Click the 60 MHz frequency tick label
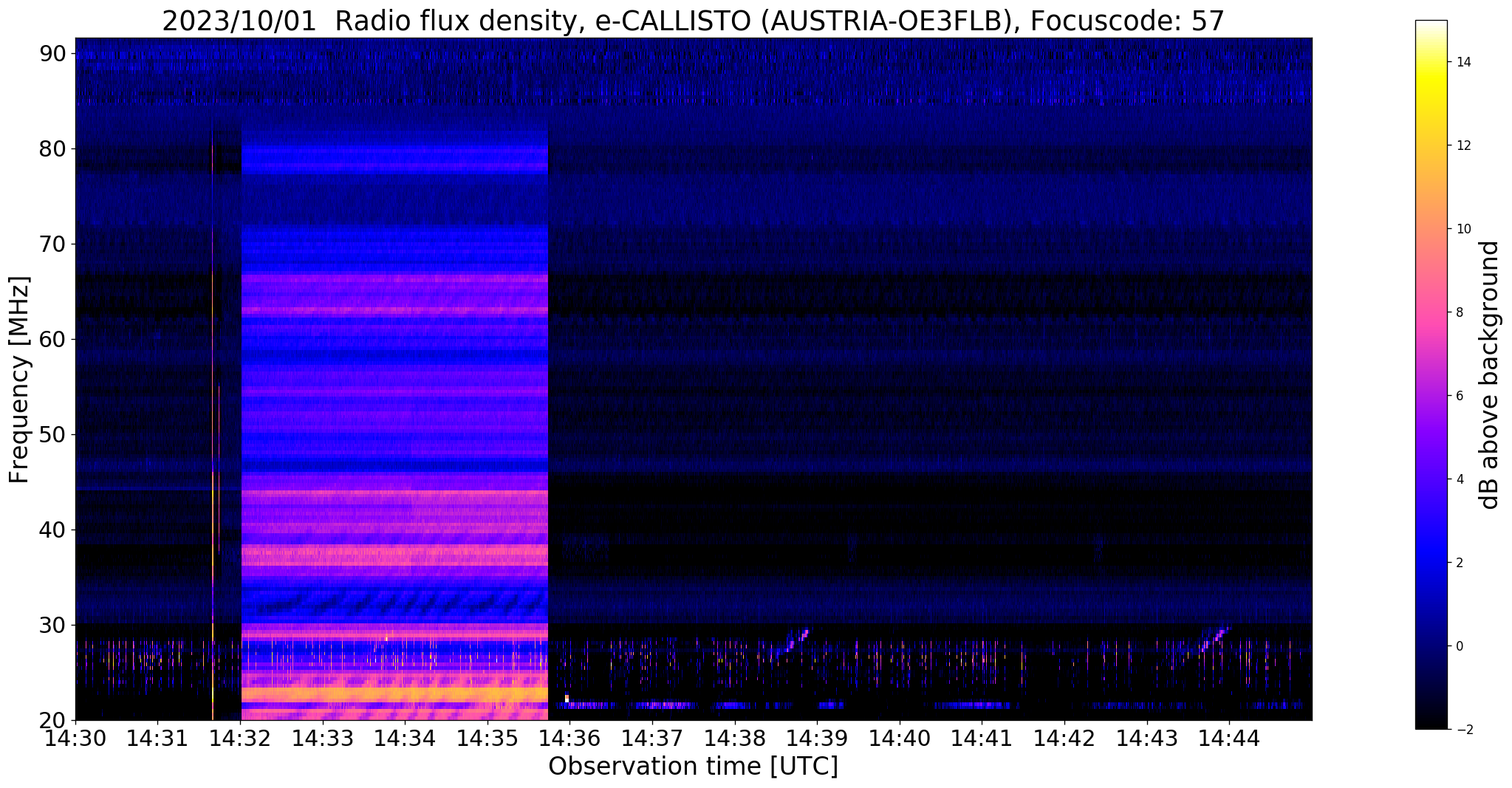The height and width of the screenshot is (788, 1512). click(53, 339)
